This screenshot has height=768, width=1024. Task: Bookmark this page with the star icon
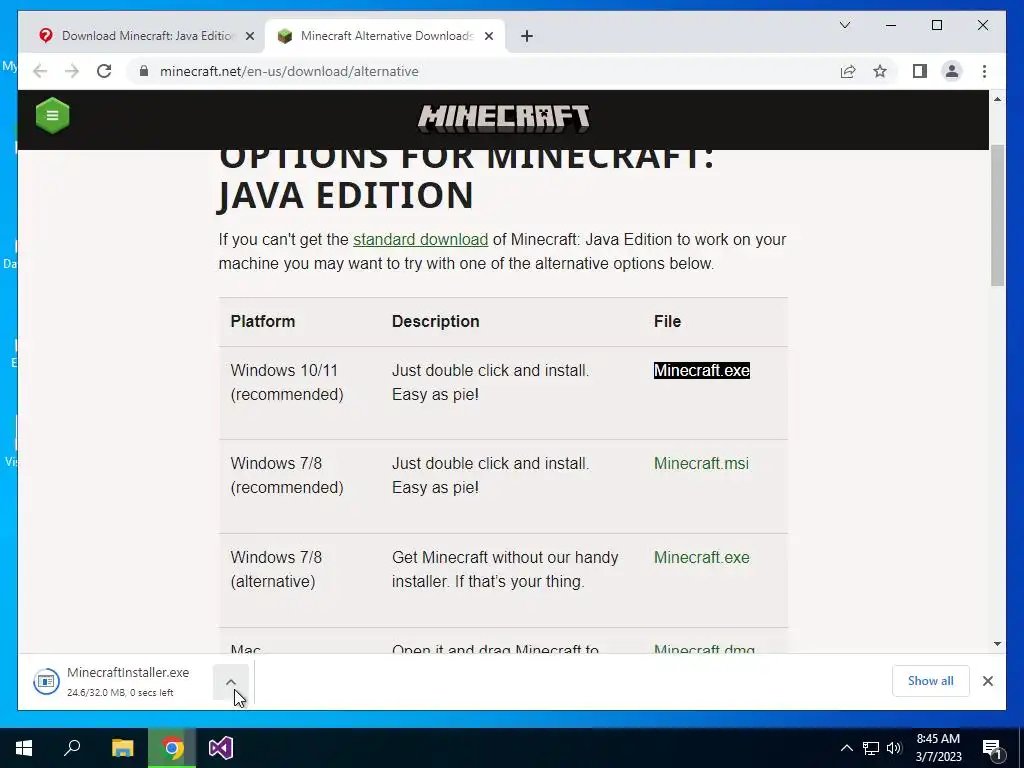point(880,71)
